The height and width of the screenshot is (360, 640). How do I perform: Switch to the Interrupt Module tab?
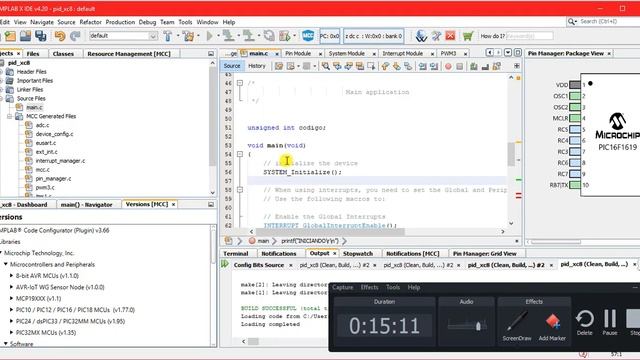(x=402, y=53)
